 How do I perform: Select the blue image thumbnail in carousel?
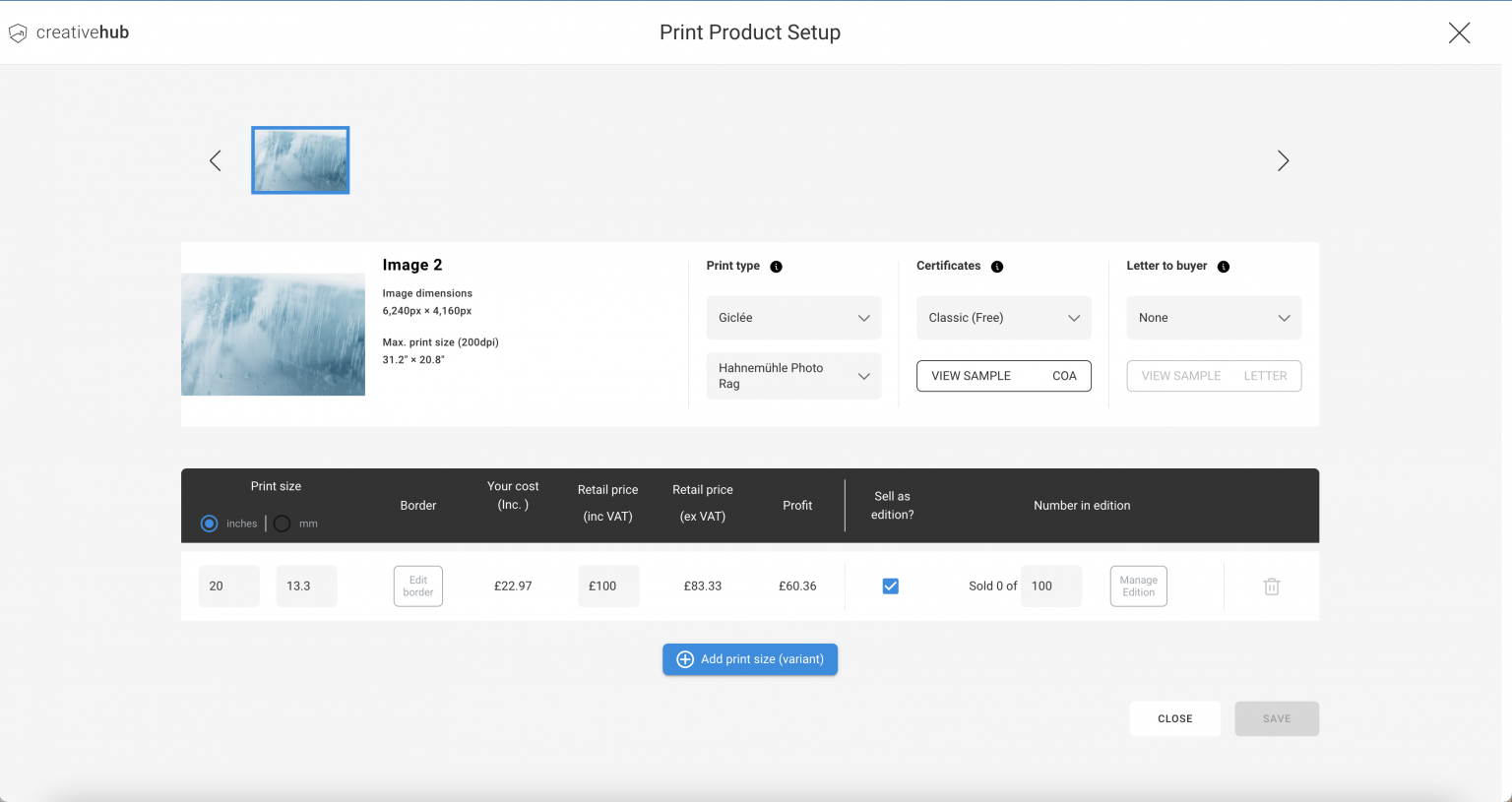click(300, 160)
